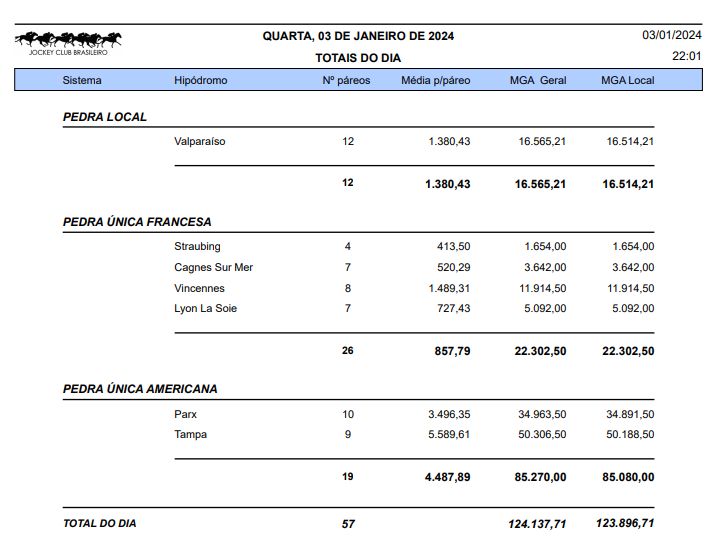Click Straubing's average value 413,50
The image size is (723, 558).
click(x=454, y=247)
